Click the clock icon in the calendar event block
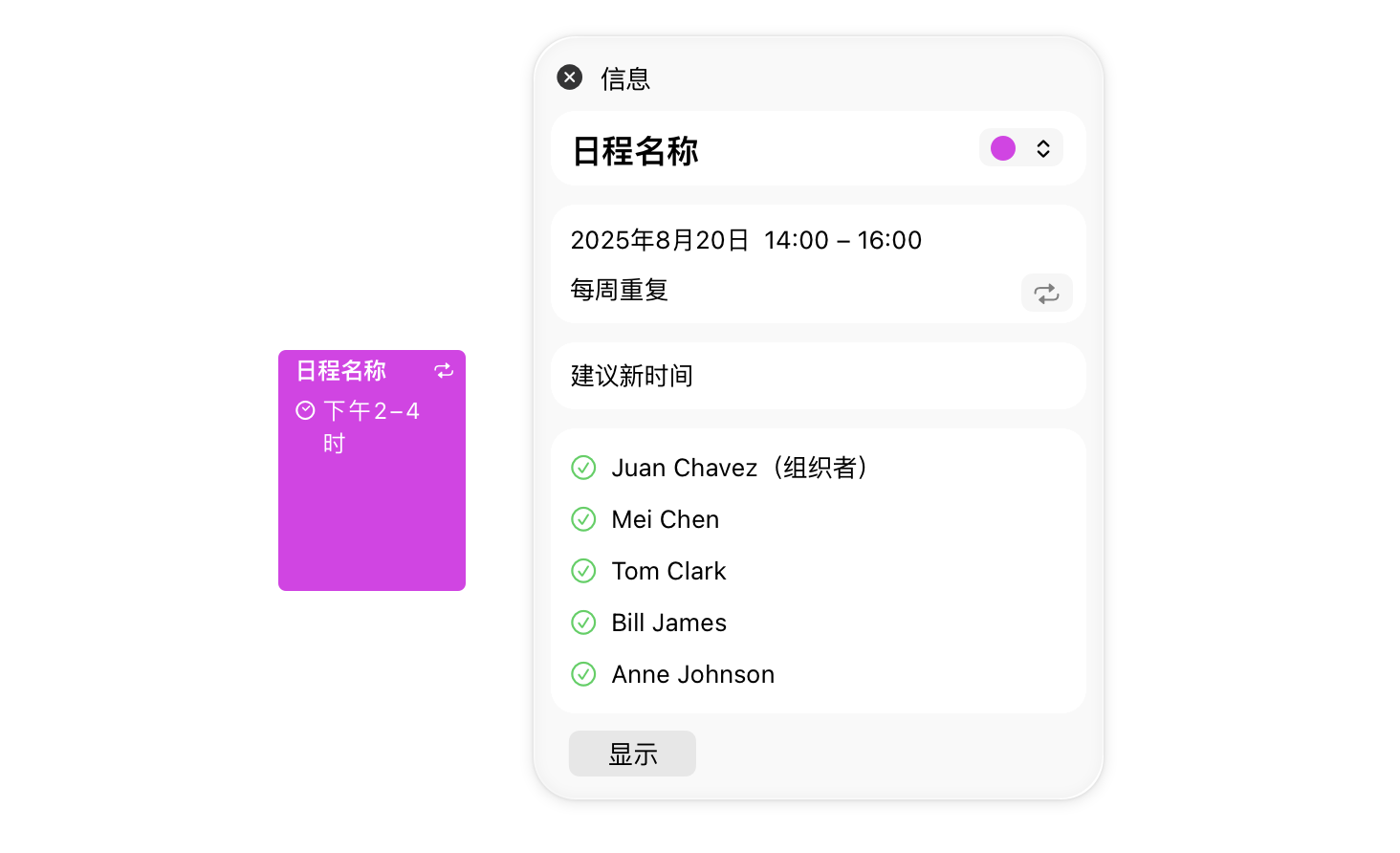This screenshot has height=853, width=1400. coord(305,410)
